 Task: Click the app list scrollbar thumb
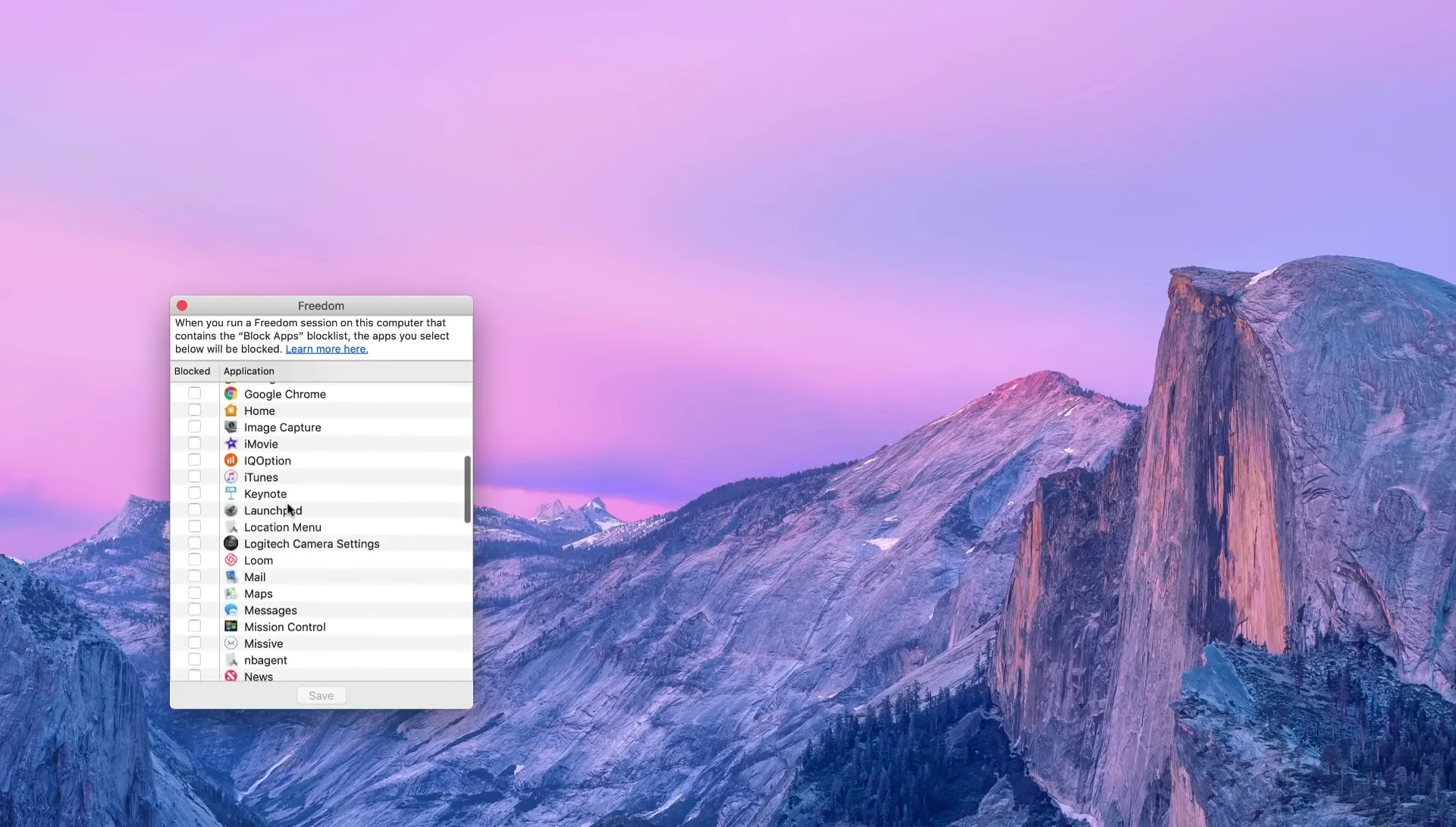click(x=467, y=489)
